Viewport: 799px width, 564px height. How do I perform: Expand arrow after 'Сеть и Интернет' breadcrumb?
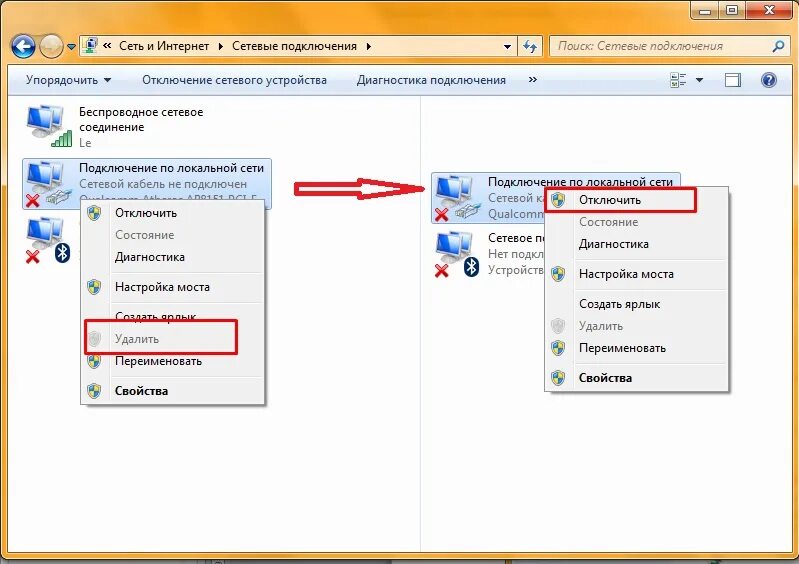tap(221, 46)
